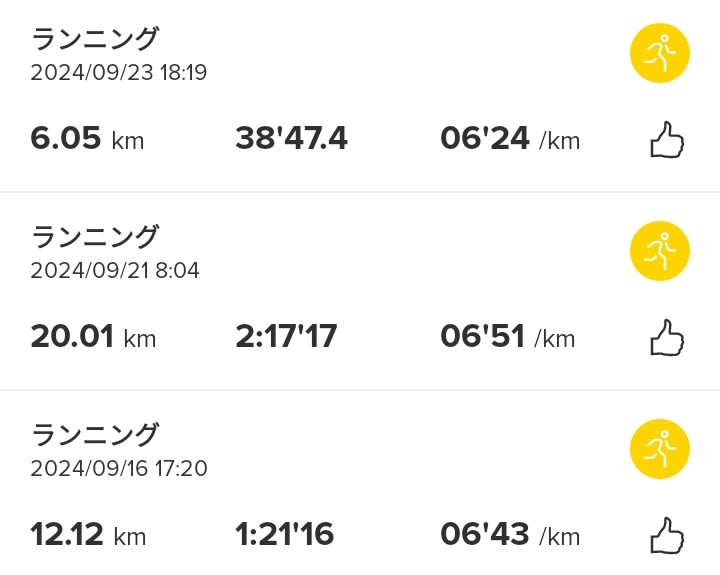Like the 12.12 km run
720x575 pixels.
pyautogui.click(x=667, y=536)
